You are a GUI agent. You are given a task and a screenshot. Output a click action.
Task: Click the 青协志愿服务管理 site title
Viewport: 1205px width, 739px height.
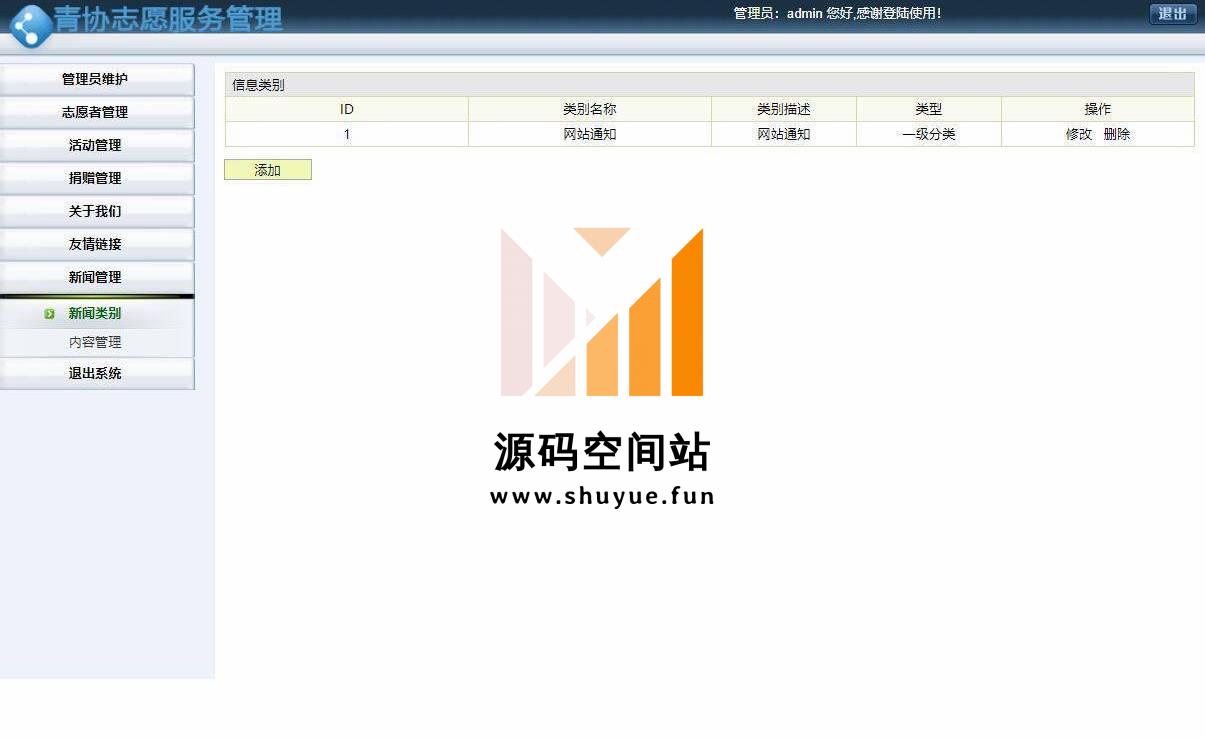[168, 19]
